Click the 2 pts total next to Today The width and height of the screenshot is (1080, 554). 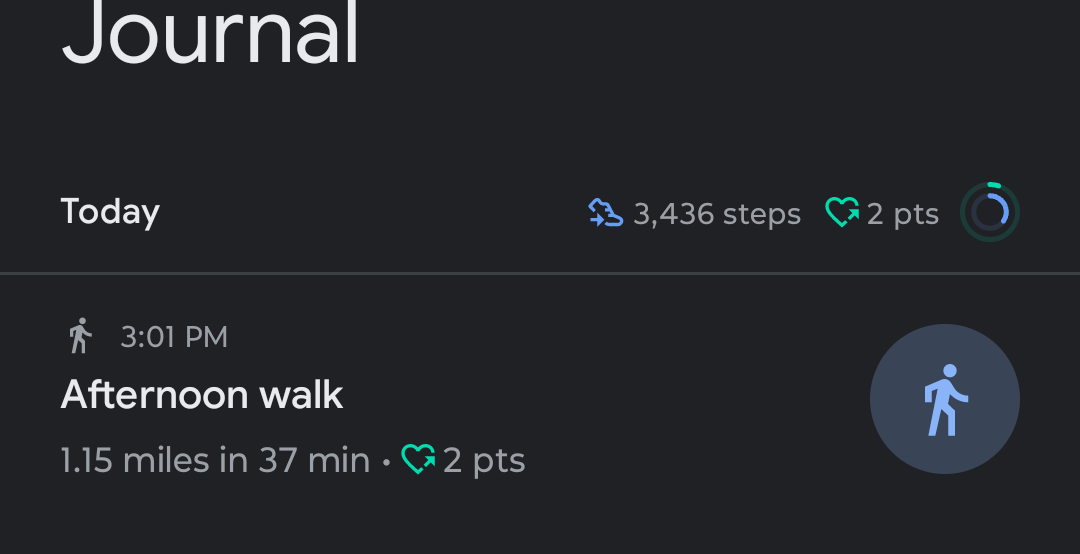(902, 214)
